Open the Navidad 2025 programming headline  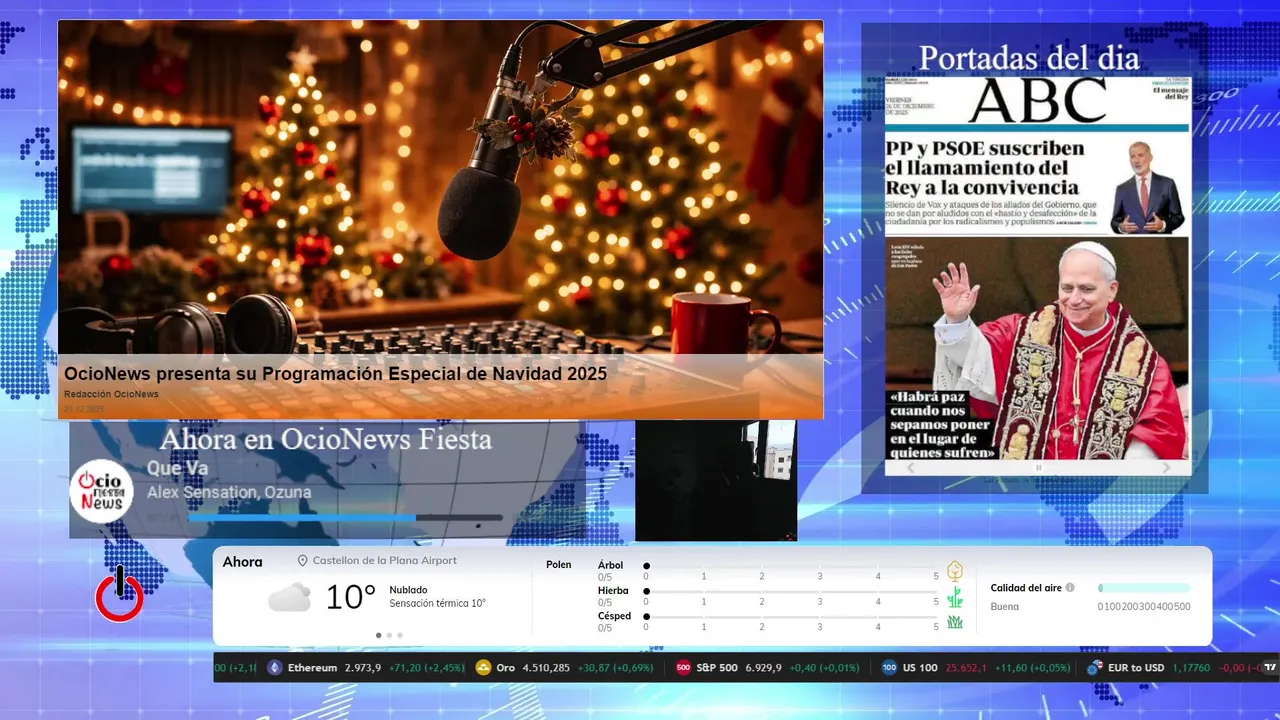coord(336,374)
